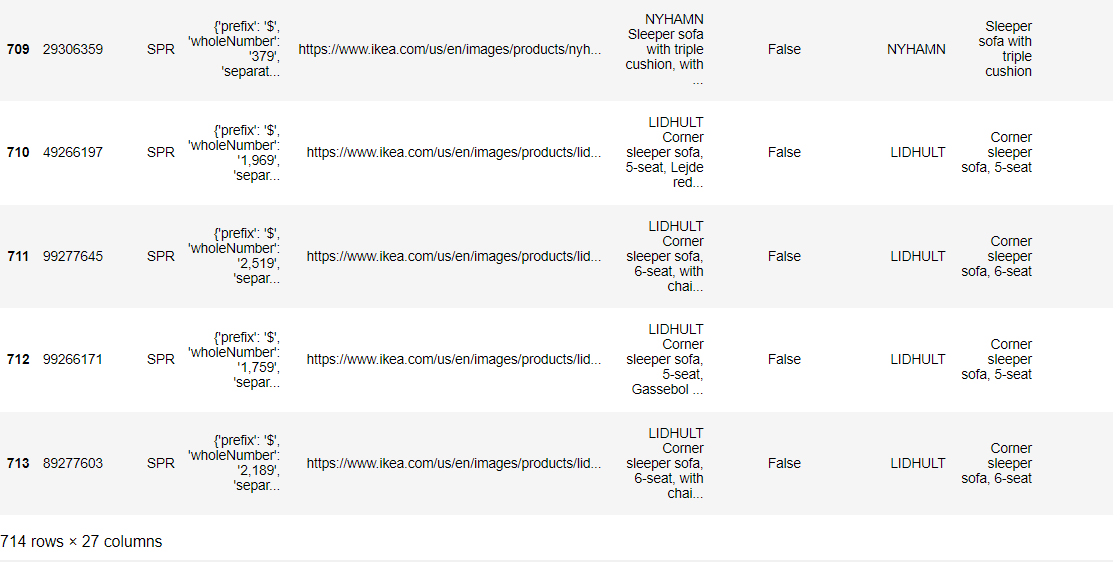
Task: Select product ID 29306359
Action: click(x=73, y=49)
